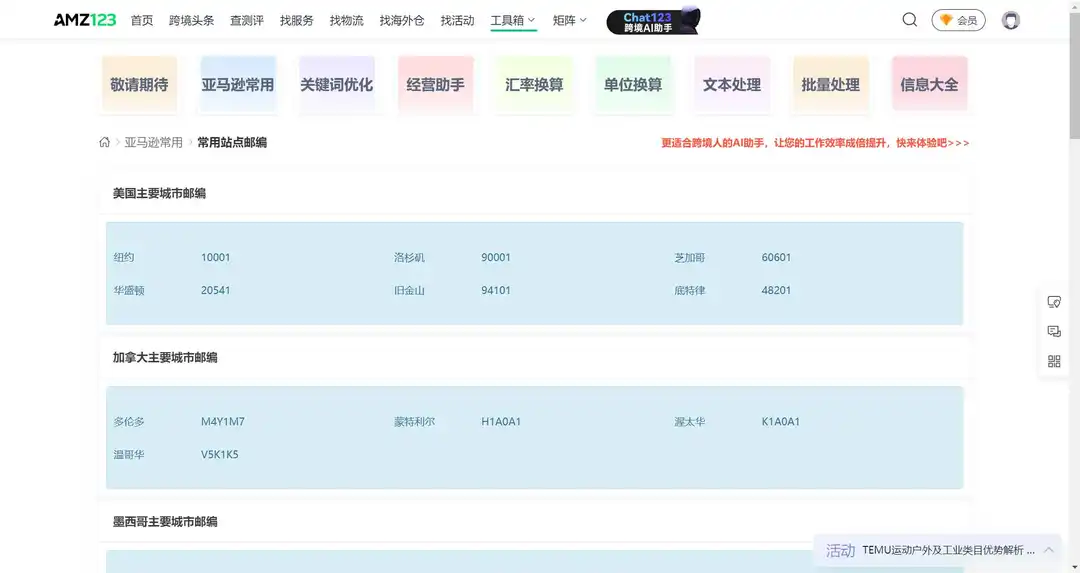The image size is (1080, 573).
Task: Select the 批量处理 category card
Action: point(830,84)
